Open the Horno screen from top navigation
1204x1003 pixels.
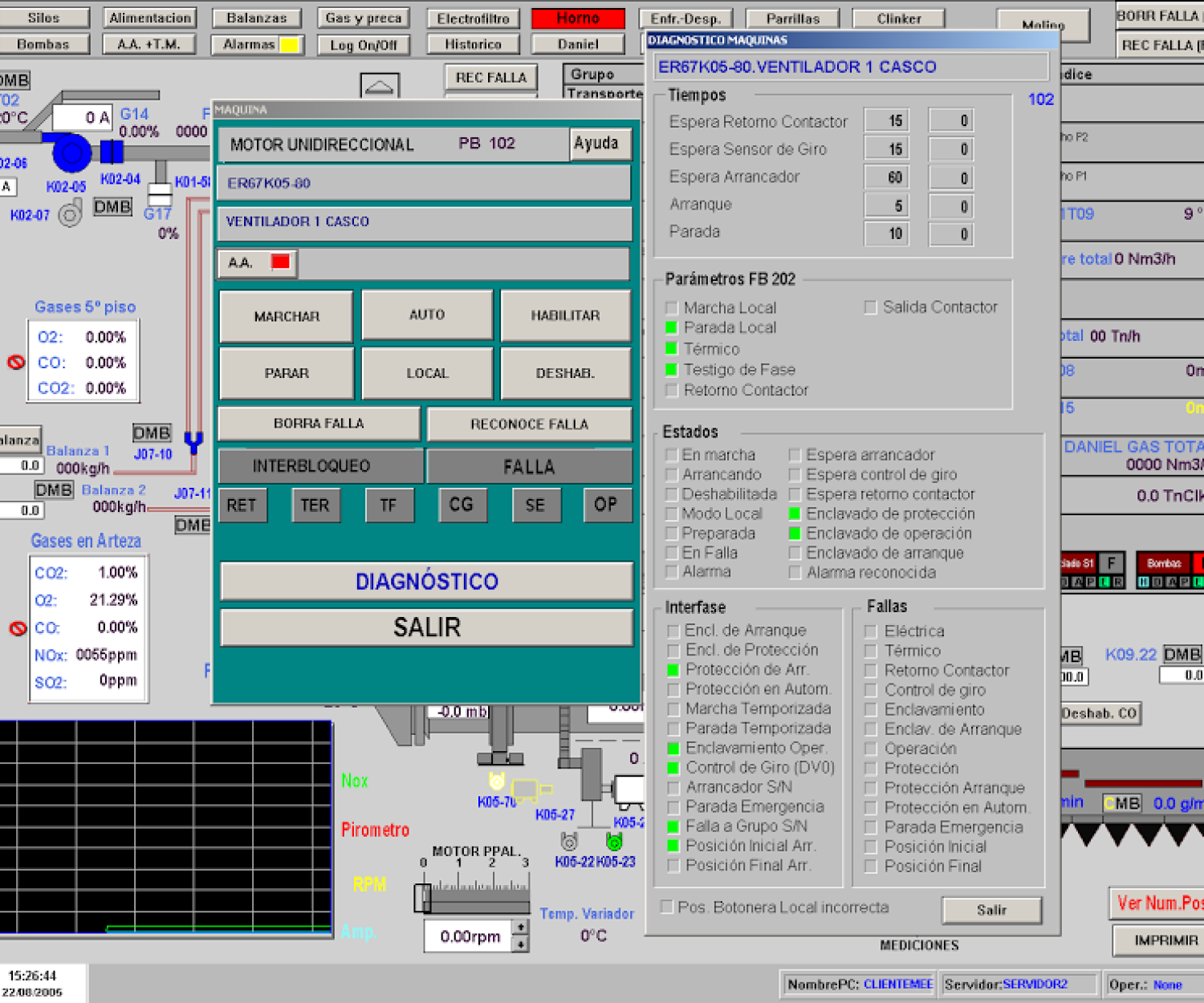(x=578, y=18)
